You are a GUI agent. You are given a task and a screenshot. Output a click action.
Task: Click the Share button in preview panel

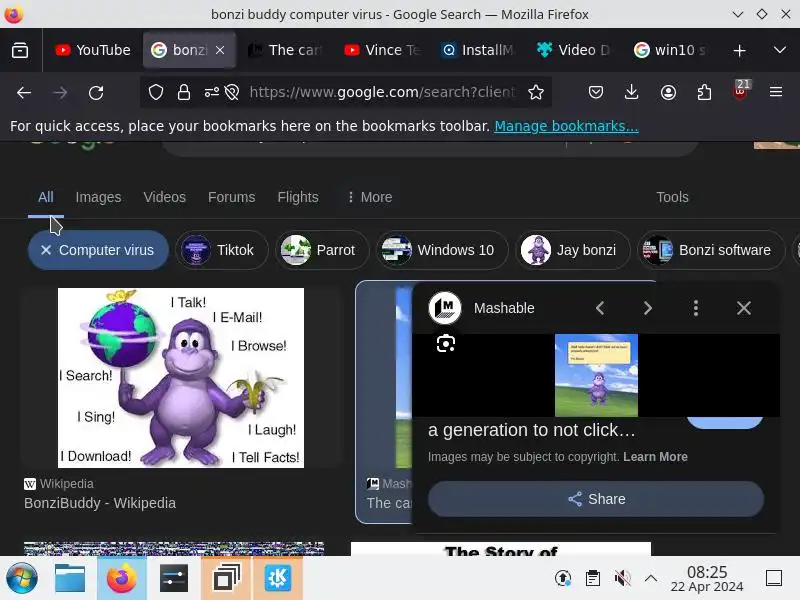coord(596,498)
